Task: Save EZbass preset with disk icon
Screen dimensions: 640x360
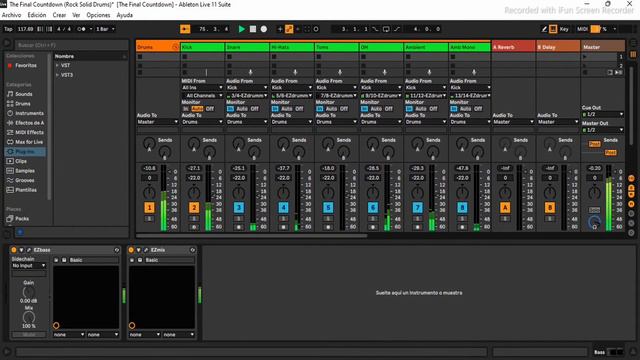Action: tap(64, 260)
